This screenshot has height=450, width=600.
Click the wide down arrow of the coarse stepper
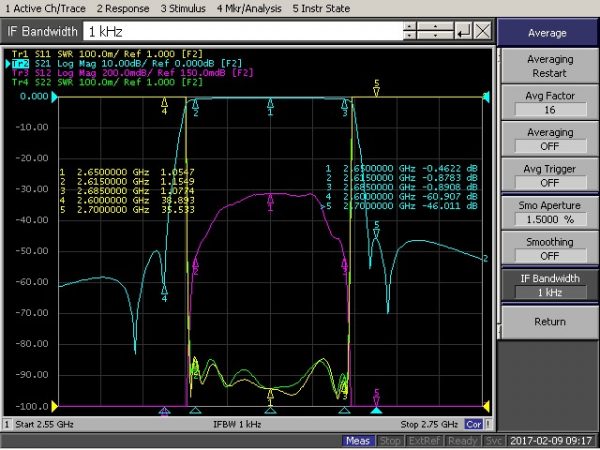pos(435,36)
